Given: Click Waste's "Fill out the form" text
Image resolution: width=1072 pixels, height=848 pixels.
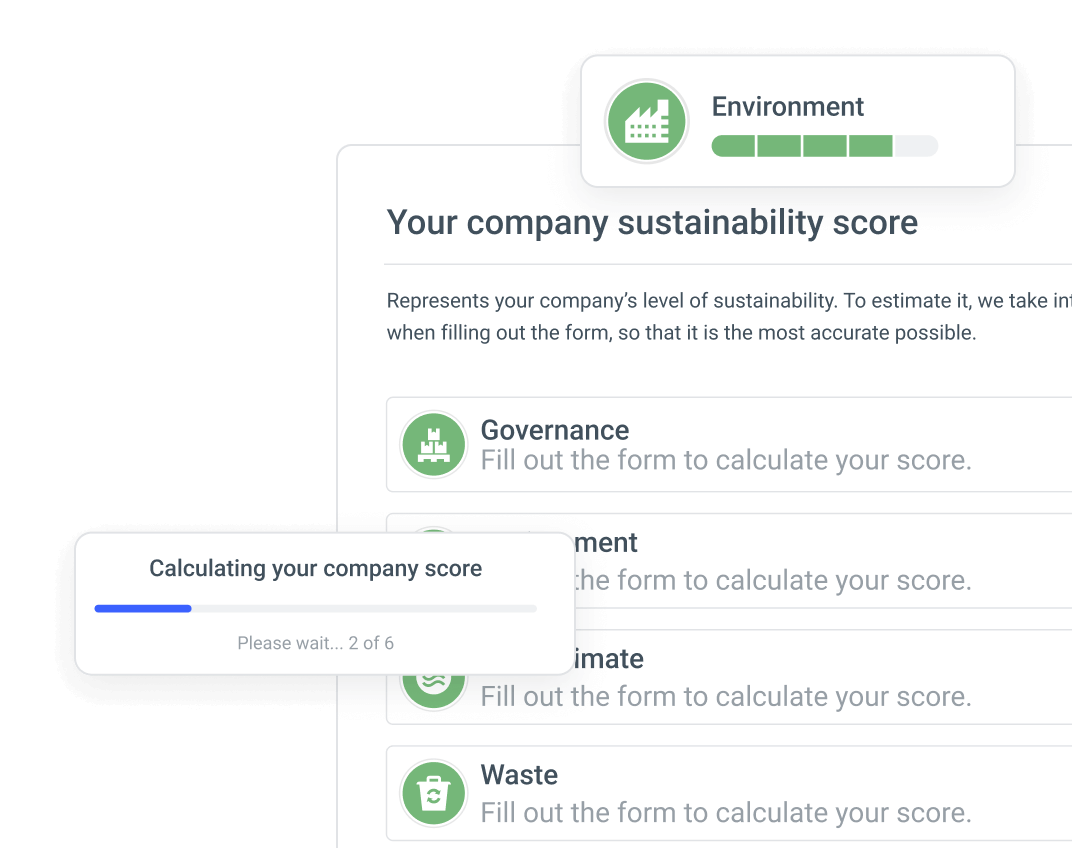Looking at the screenshot, I should pyautogui.click(x=725, y=813).
